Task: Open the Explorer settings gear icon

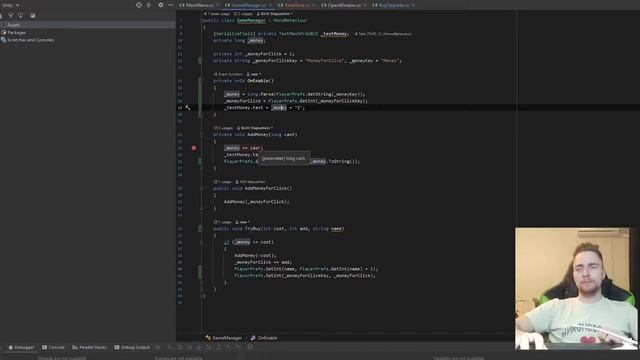Action: coord(161,5)
